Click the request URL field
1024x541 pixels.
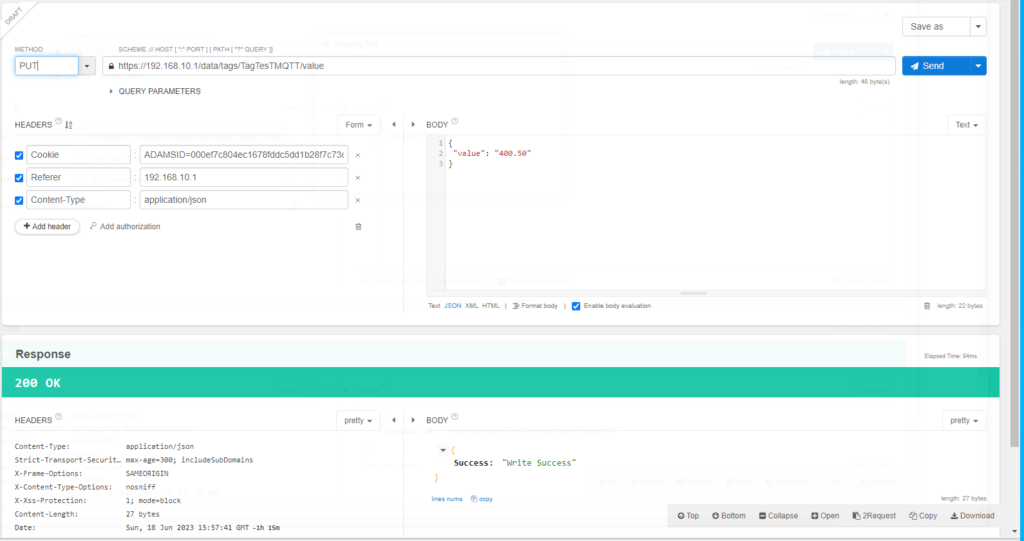click(x=498, y=65)
